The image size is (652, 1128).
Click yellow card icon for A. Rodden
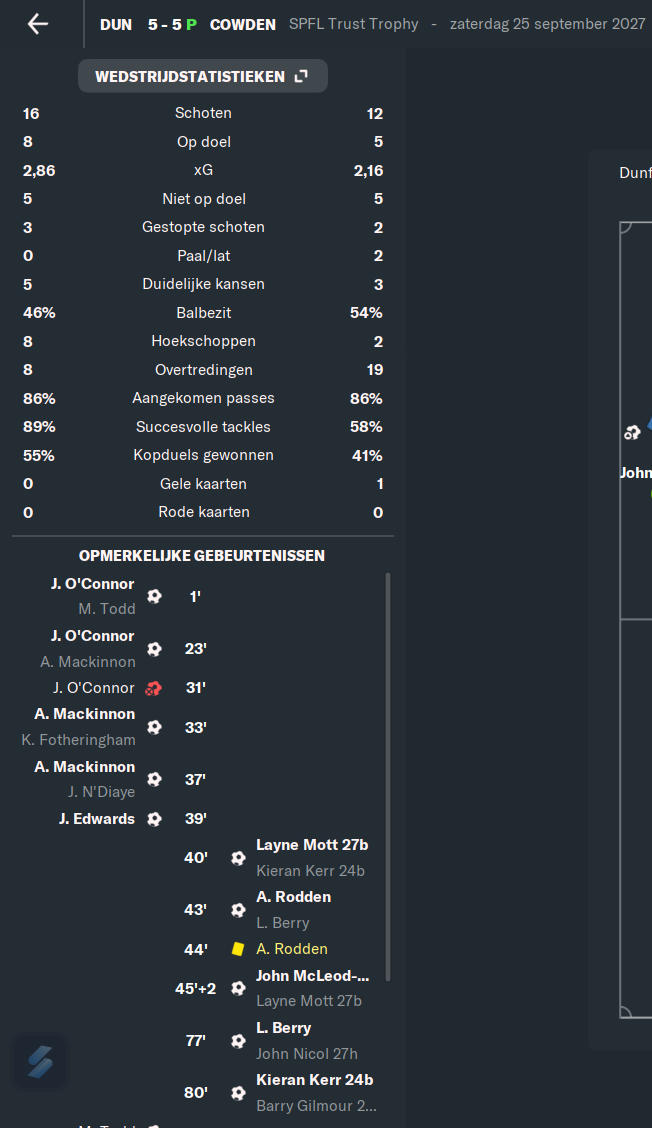237,949
